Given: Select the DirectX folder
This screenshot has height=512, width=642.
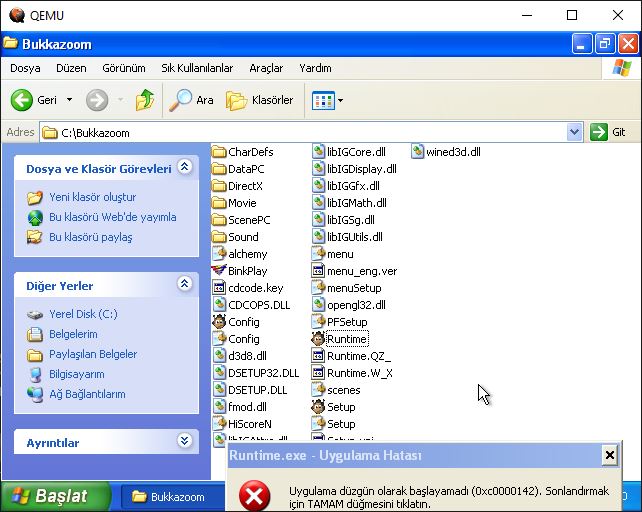Looking at the screenshot, I should point(237,186).
